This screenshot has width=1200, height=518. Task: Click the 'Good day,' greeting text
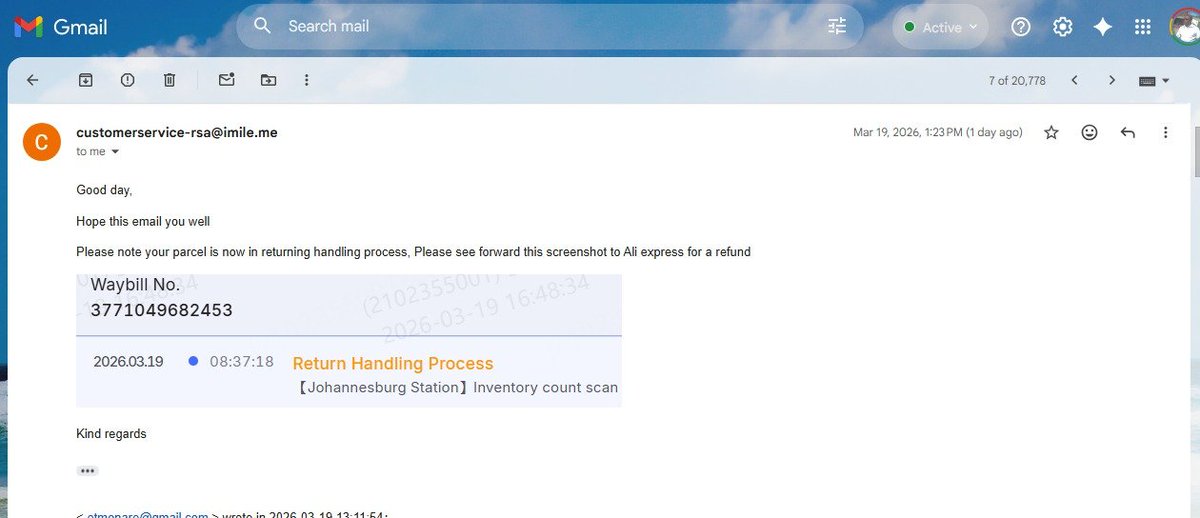point(104,190)
